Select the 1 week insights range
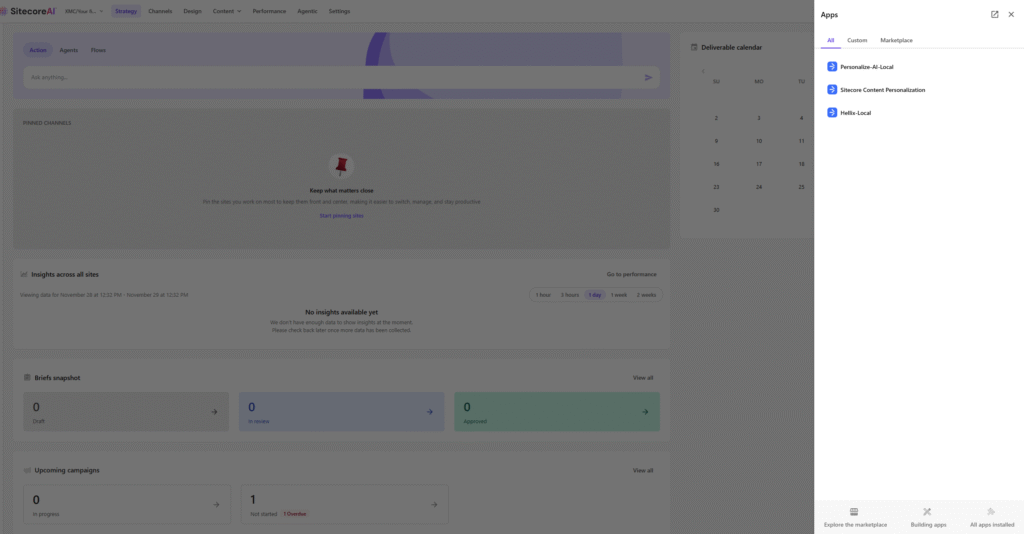Screen dimensions: 1024x534 point(619,295)
